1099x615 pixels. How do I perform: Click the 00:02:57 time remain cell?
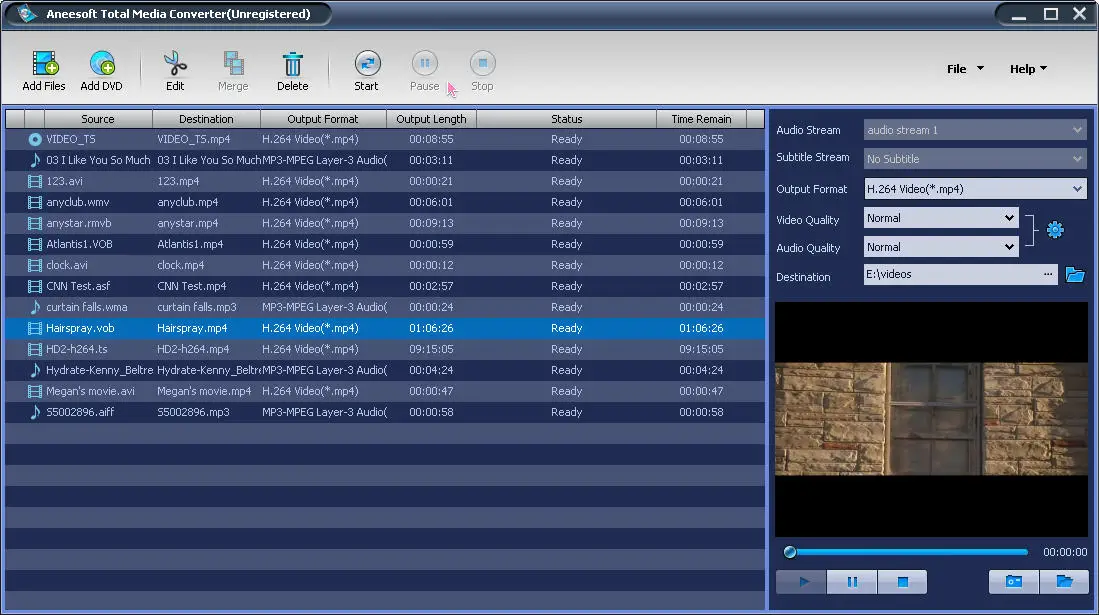[701, 286]
